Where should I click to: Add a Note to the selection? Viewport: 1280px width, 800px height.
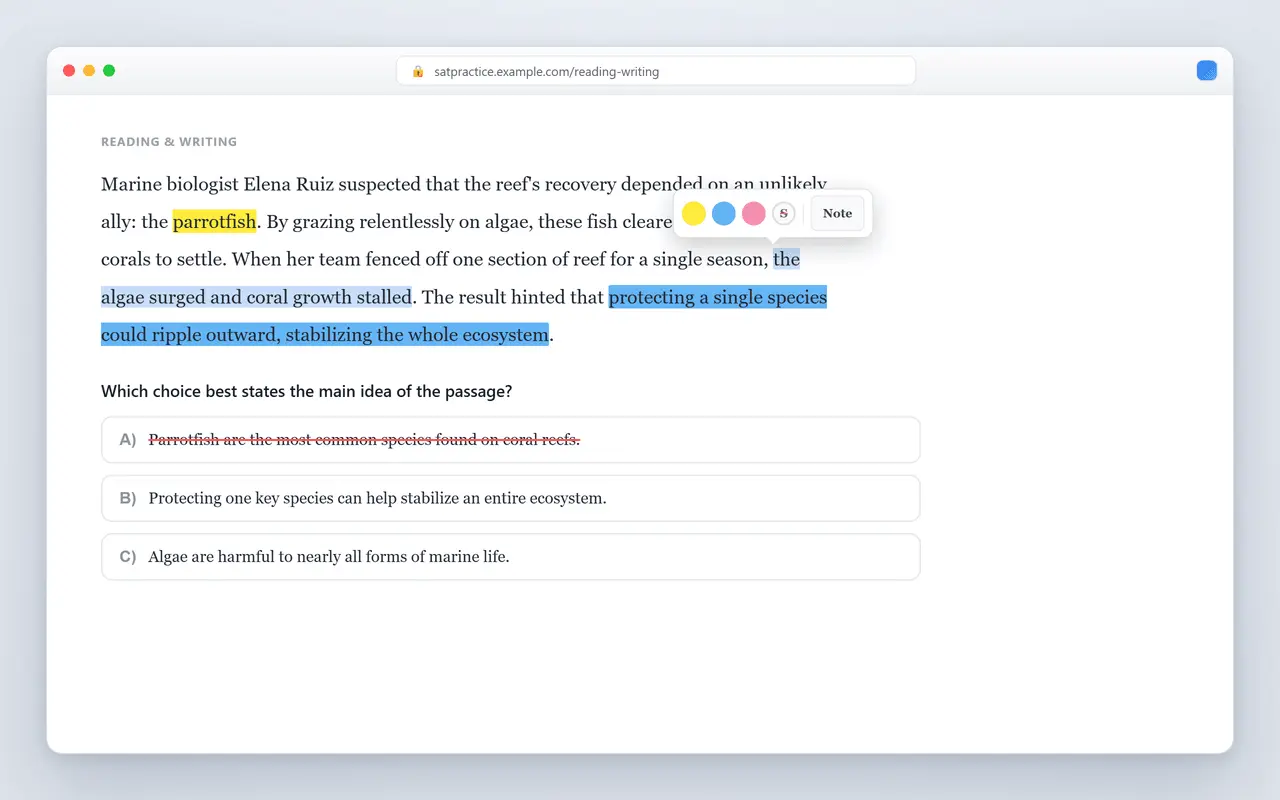(x=837, y=213)
